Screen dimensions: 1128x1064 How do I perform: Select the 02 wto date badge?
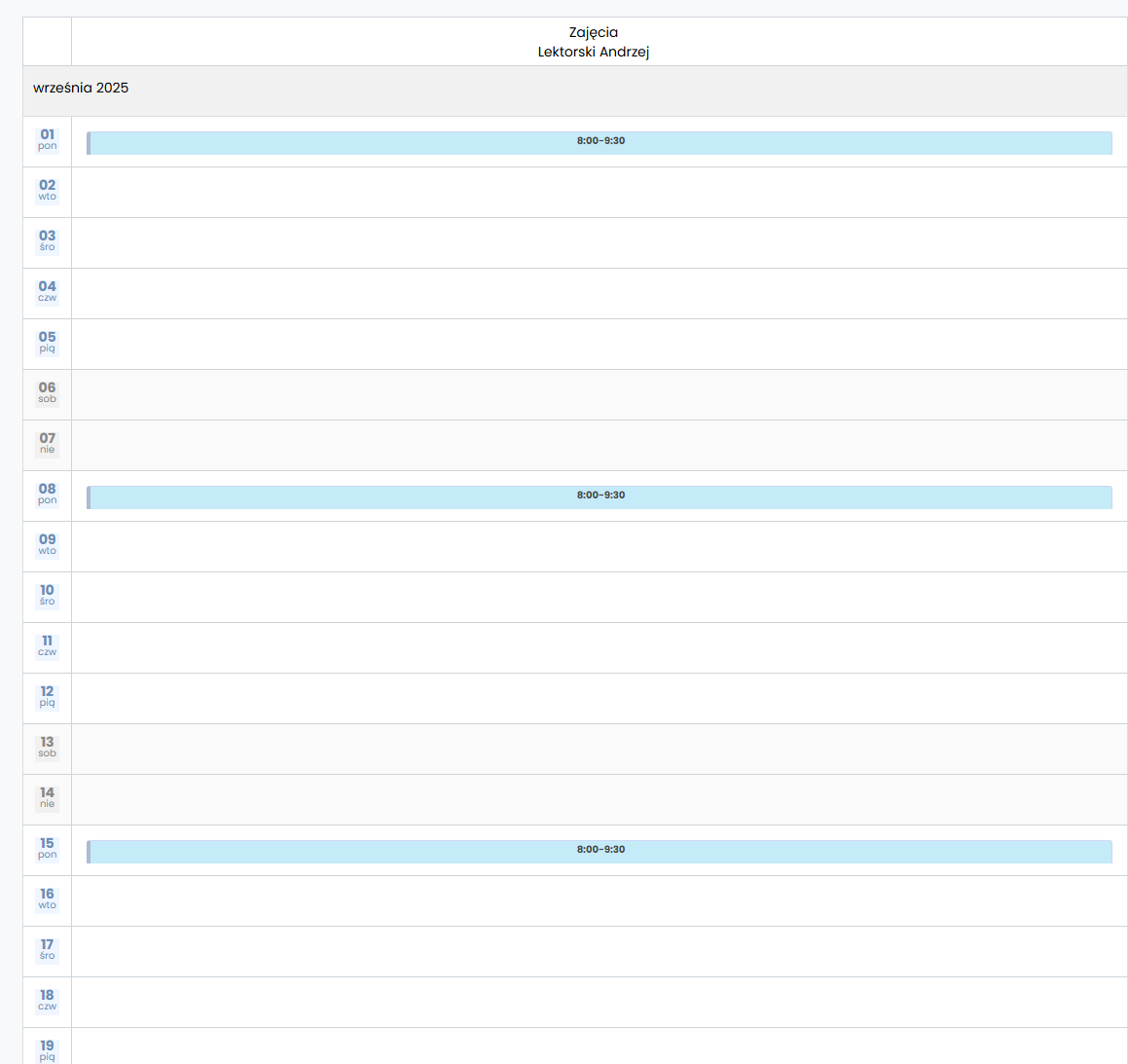tap(47, 191)
